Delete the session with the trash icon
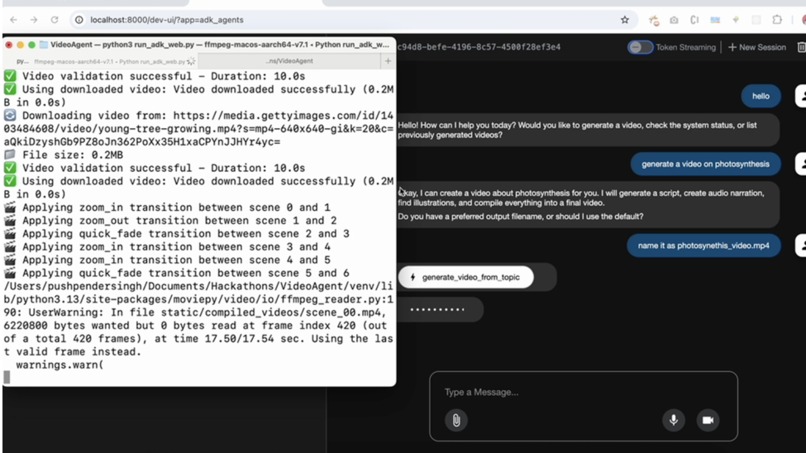This screenshot has height=453, width=806. (801, 47)
